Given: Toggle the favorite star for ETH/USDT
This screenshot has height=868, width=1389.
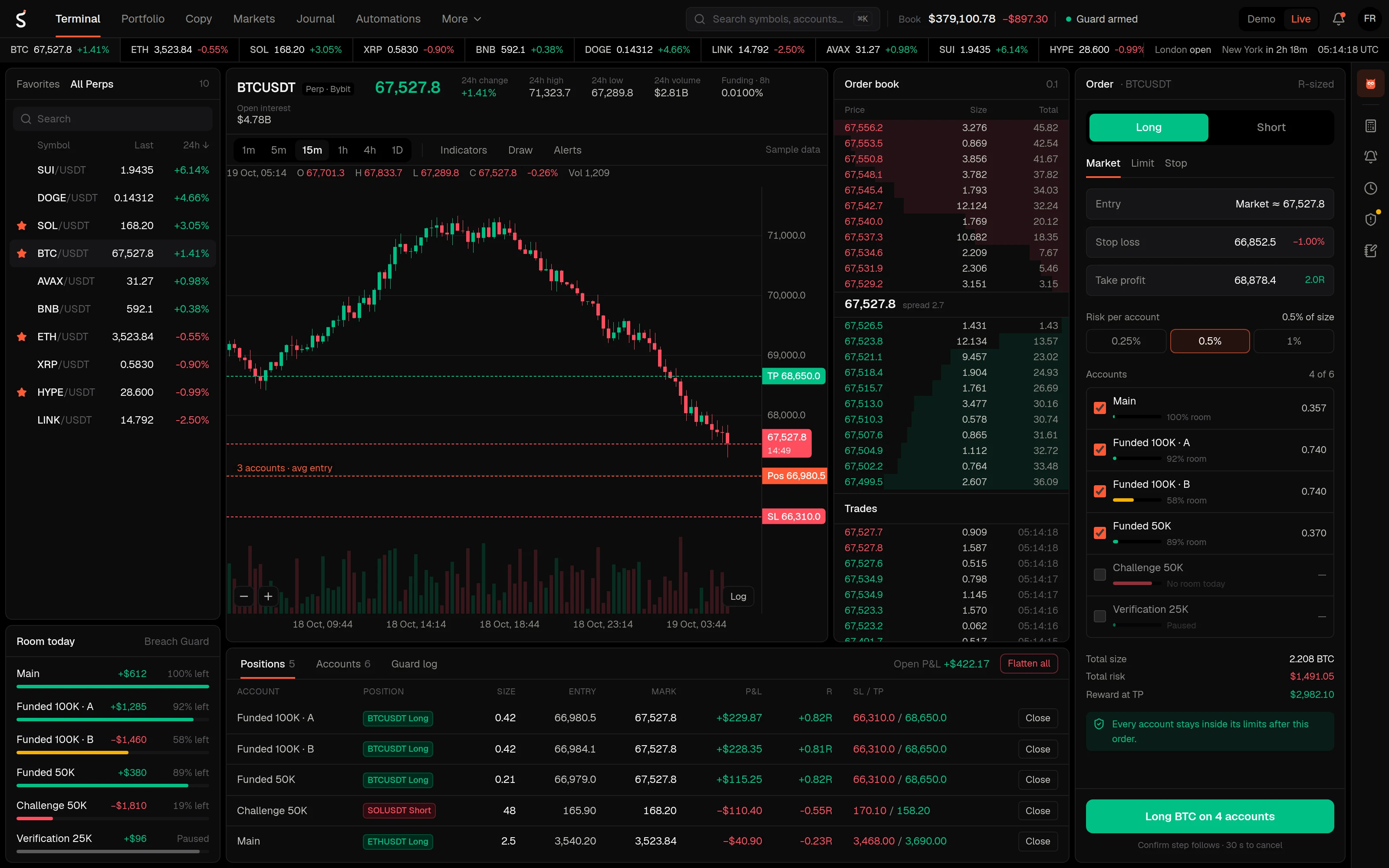Looking at the screenshot, I should pyautogui.click(x=22, y=337).
